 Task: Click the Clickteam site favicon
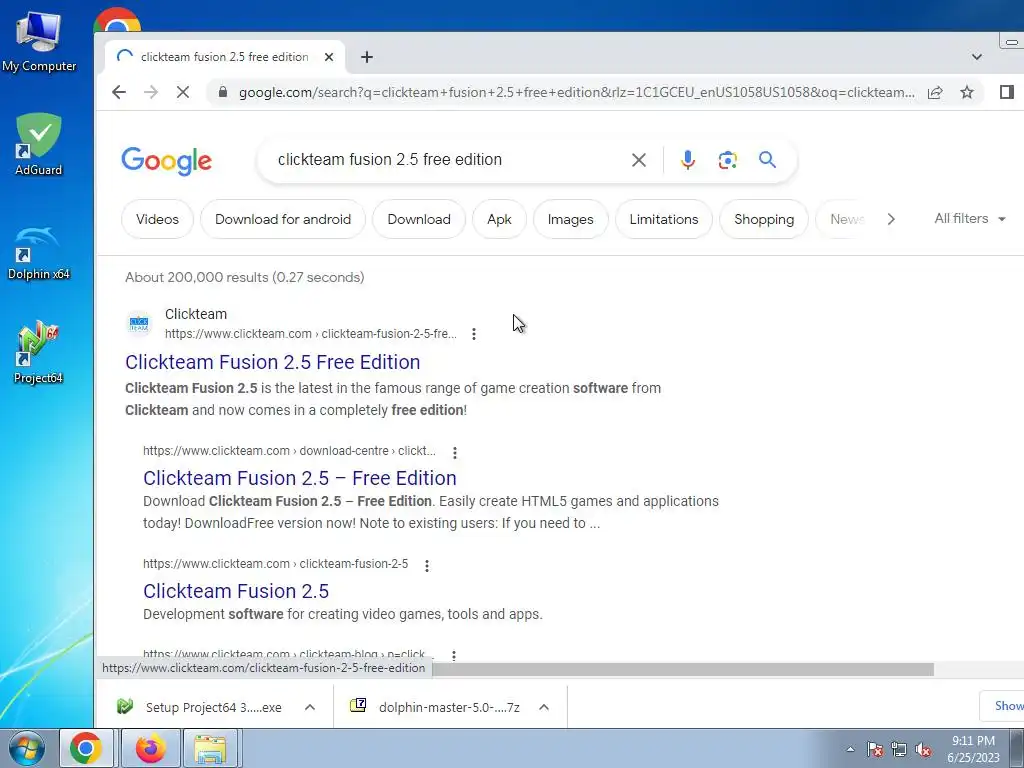point(138,324)
